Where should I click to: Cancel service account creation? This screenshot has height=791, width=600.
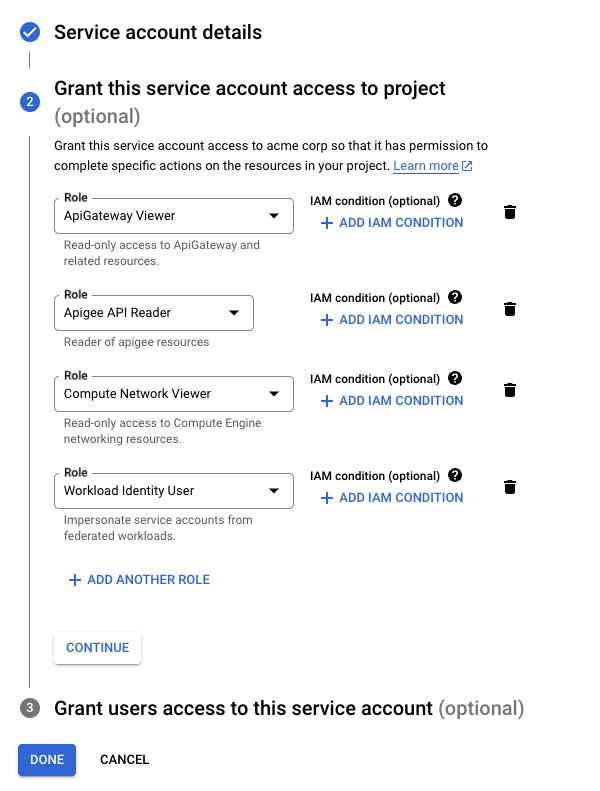pos(125,760)
